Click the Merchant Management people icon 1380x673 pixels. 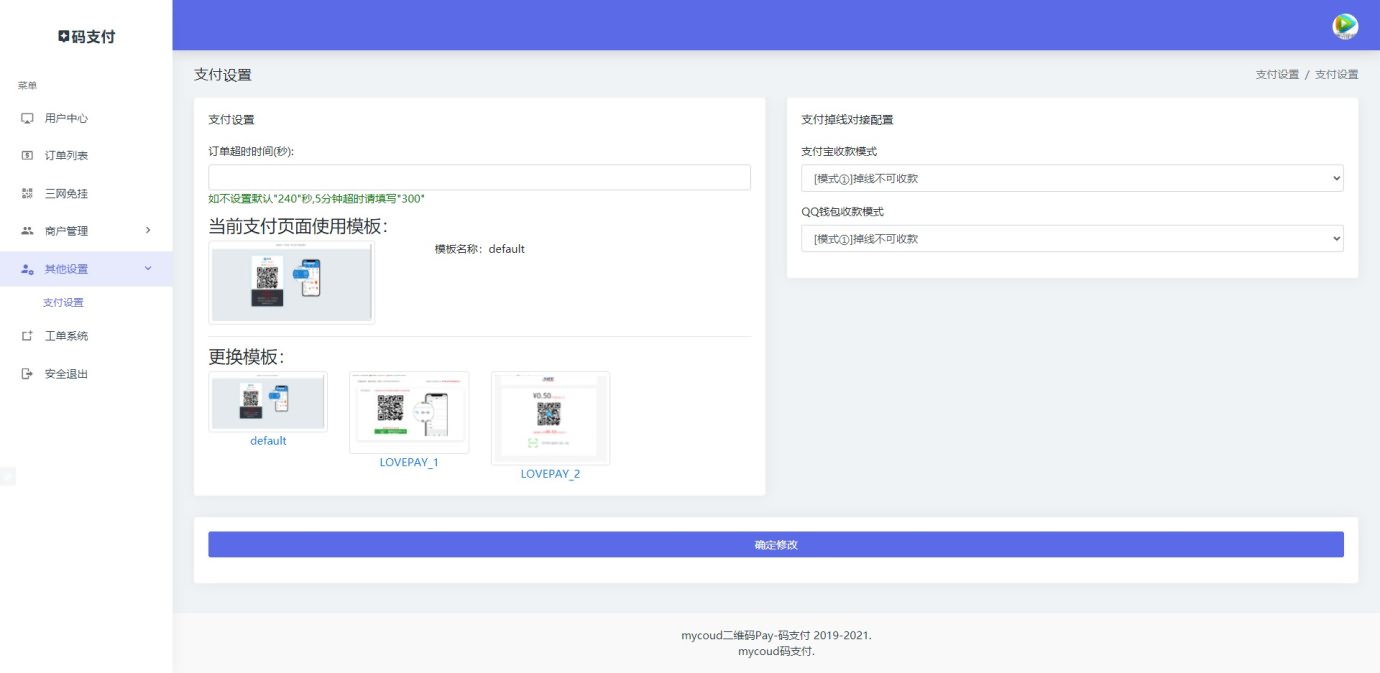[27, 231]
